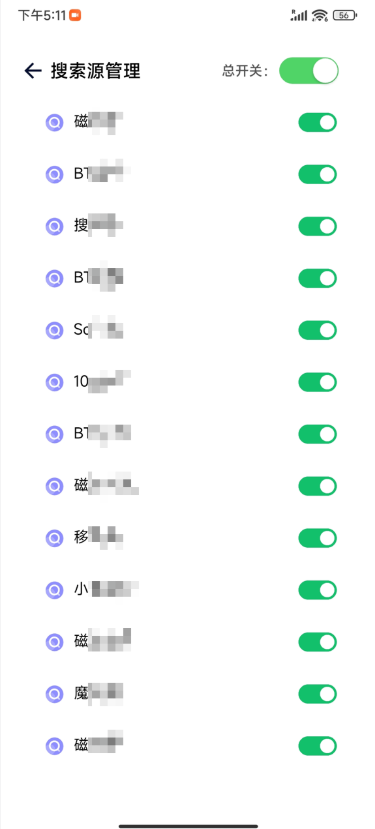The height and width of the screenshot is (829, 375).
Task: Tap the search icon on the 搜 row
Action: click(54, 226)
